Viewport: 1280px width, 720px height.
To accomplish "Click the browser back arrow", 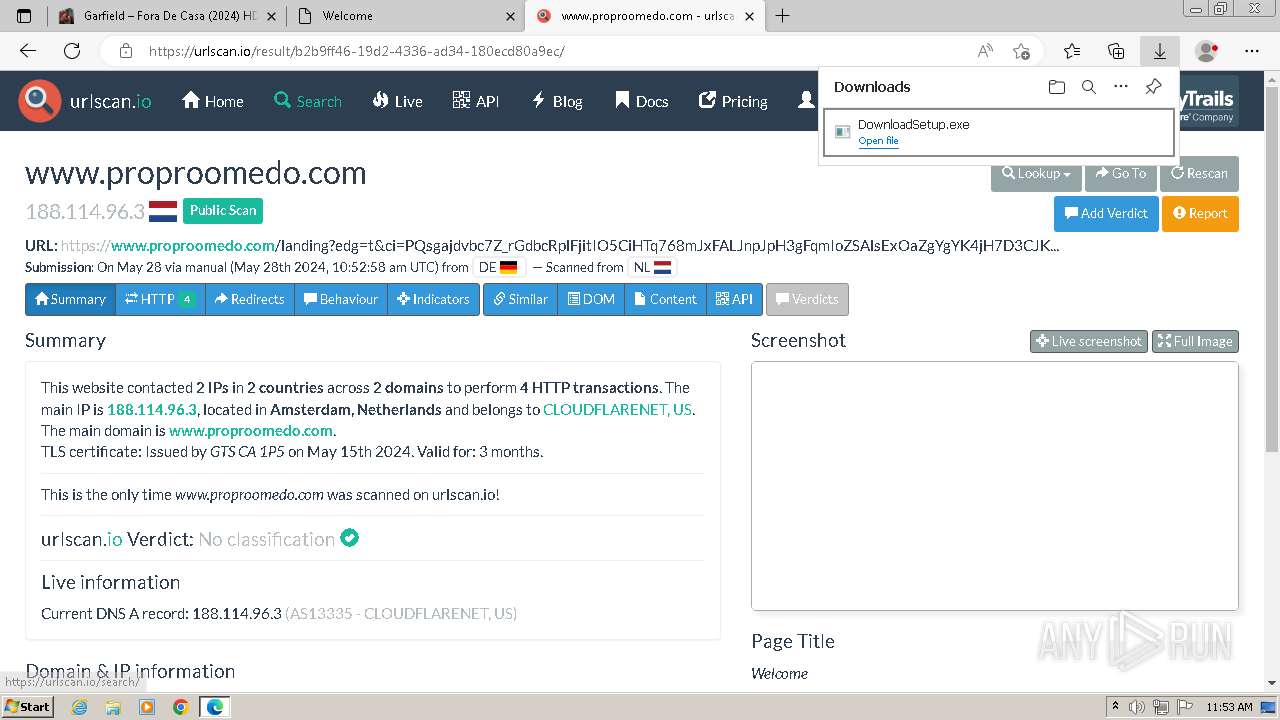I will (28, 51).
